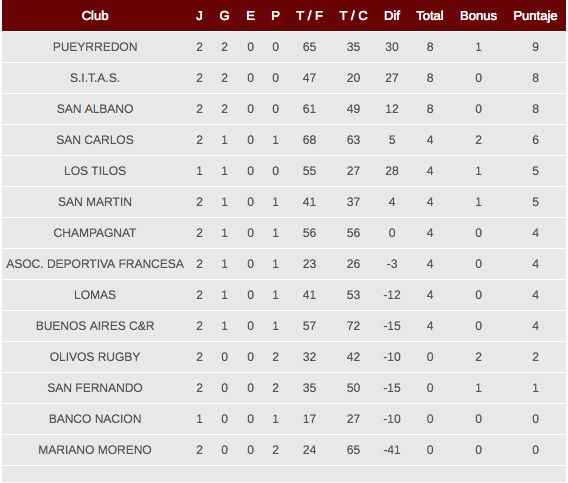This screenshot has width=568, height=483.
Task: Select MARIANO MORENO at table bottom
Action: pos(95,450)
